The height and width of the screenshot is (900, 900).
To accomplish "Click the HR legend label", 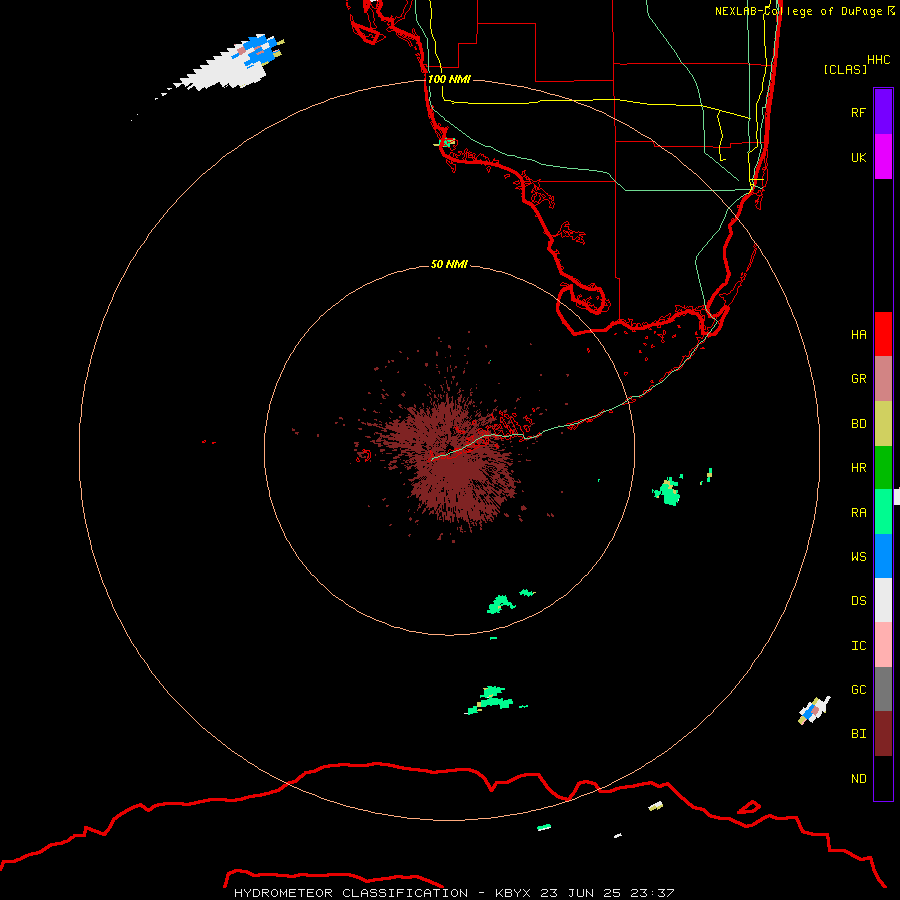I will pyautogui.click(x=858, y=468).
